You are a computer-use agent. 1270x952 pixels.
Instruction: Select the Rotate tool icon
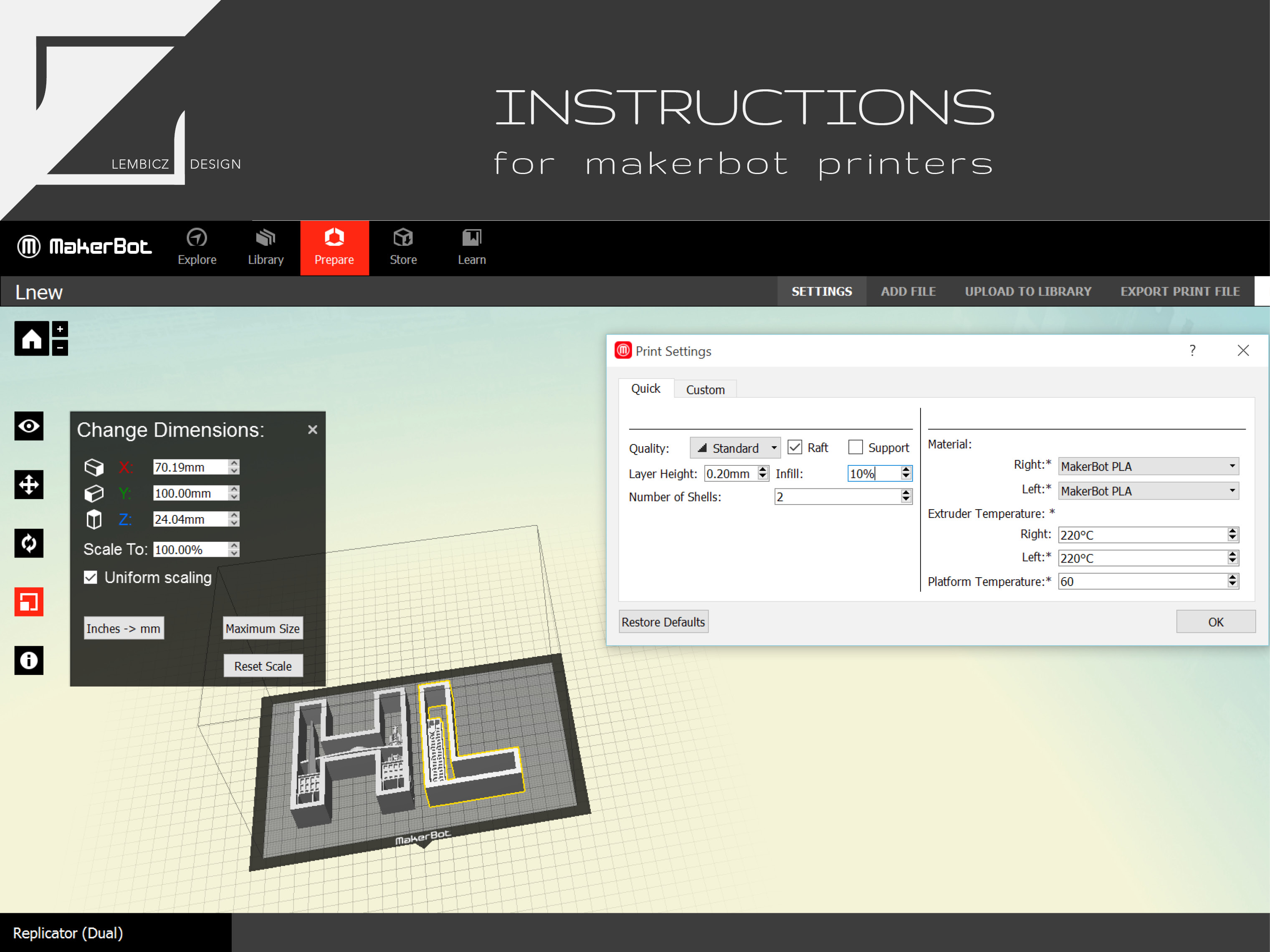coord(29,543)
